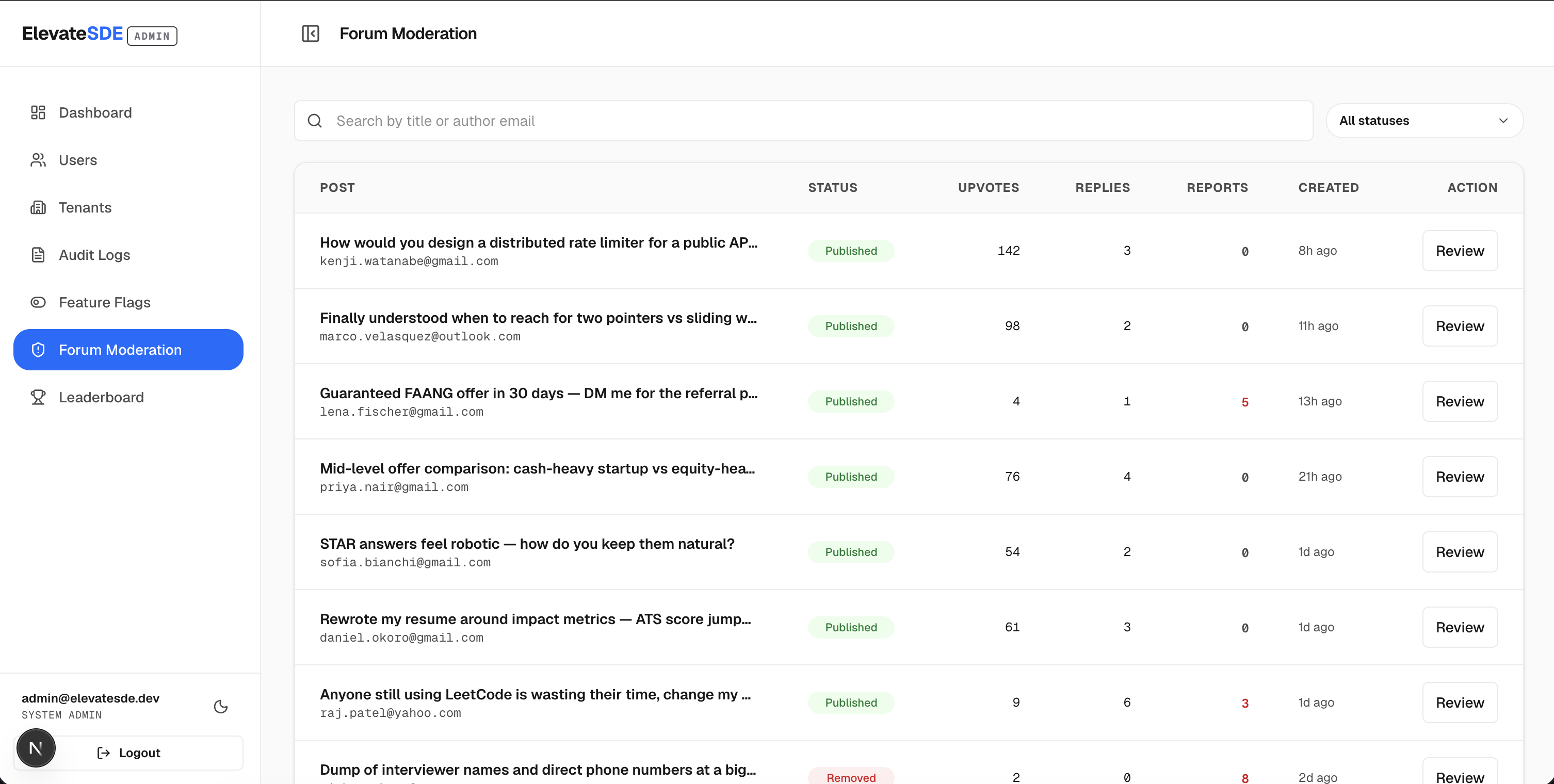
Task: Review the STAR answers post
Action: (1460, 552)
